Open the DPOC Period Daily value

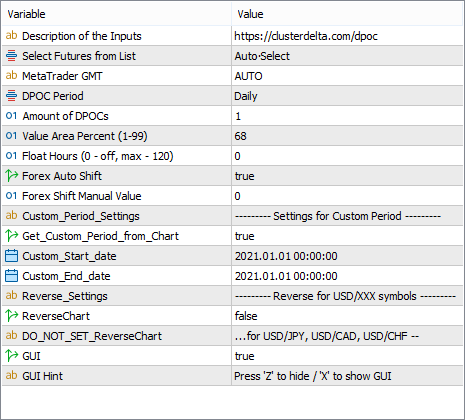[347, 96]
